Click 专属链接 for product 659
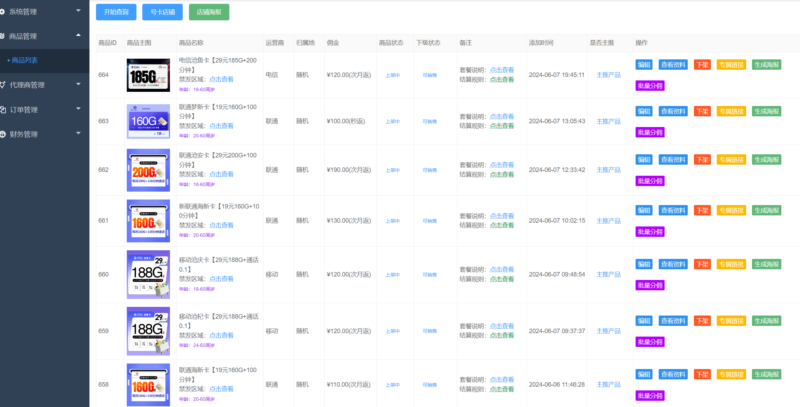 point(731,321)
